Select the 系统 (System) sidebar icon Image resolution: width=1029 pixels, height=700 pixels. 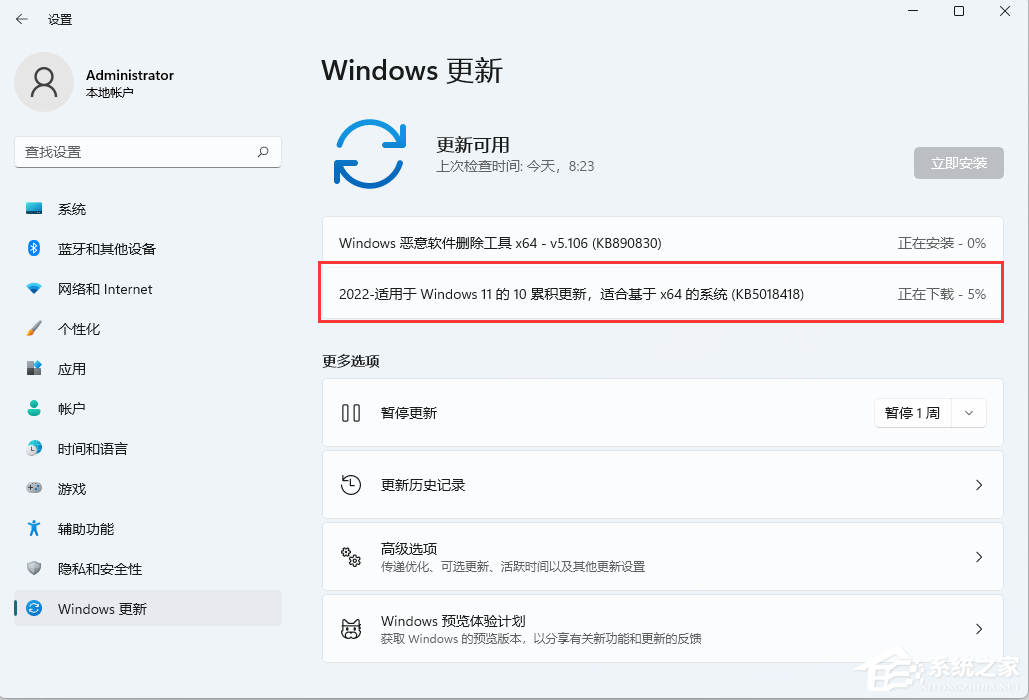click(28, 208)
